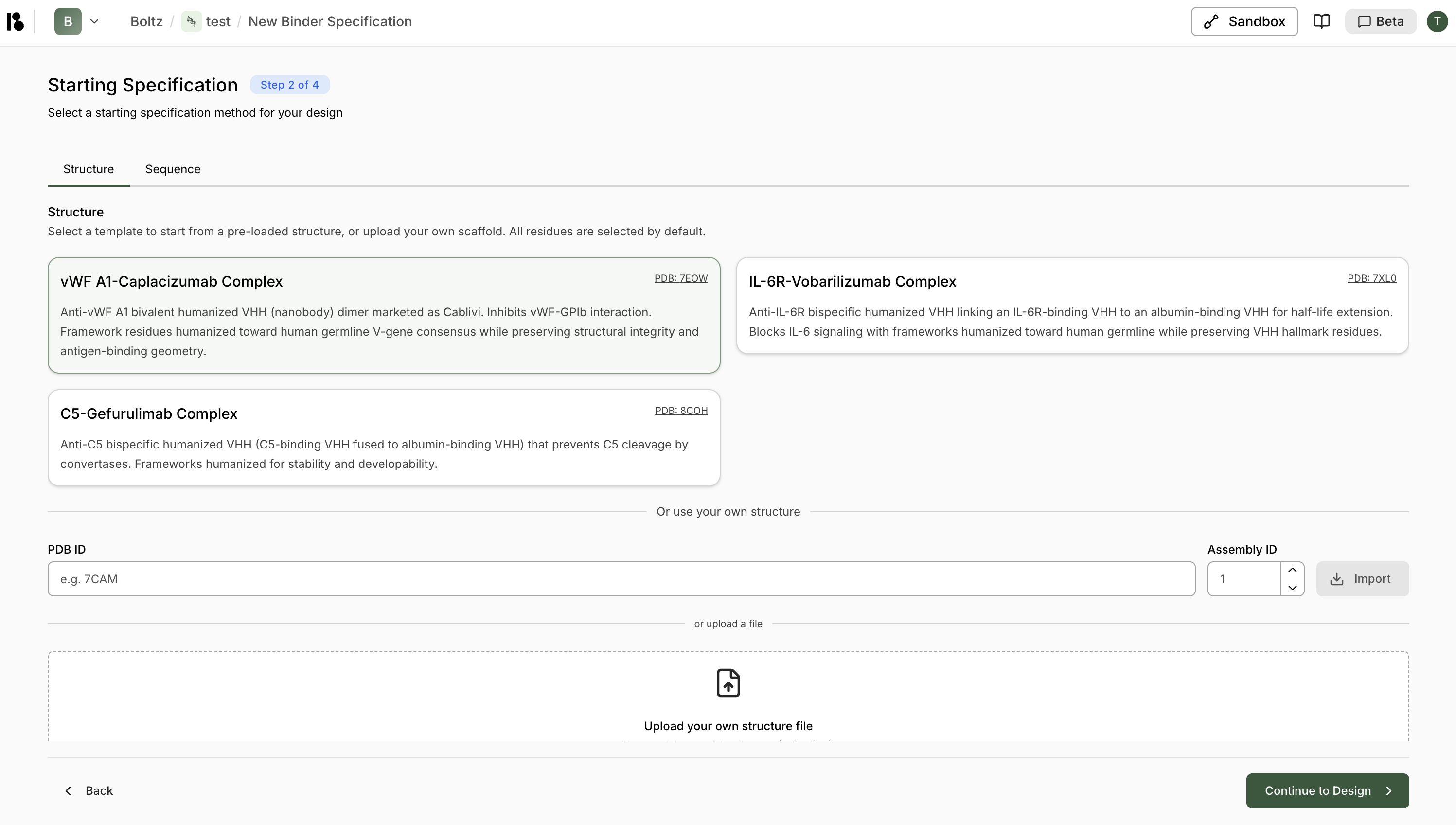Open the documentation book icon
The image size is (1456, 825).
click(1321, 21)
